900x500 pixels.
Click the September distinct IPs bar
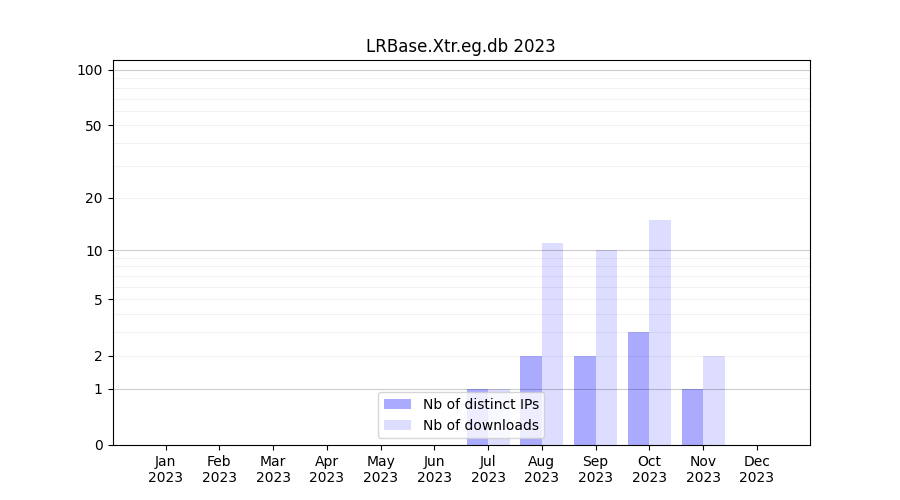585,400
